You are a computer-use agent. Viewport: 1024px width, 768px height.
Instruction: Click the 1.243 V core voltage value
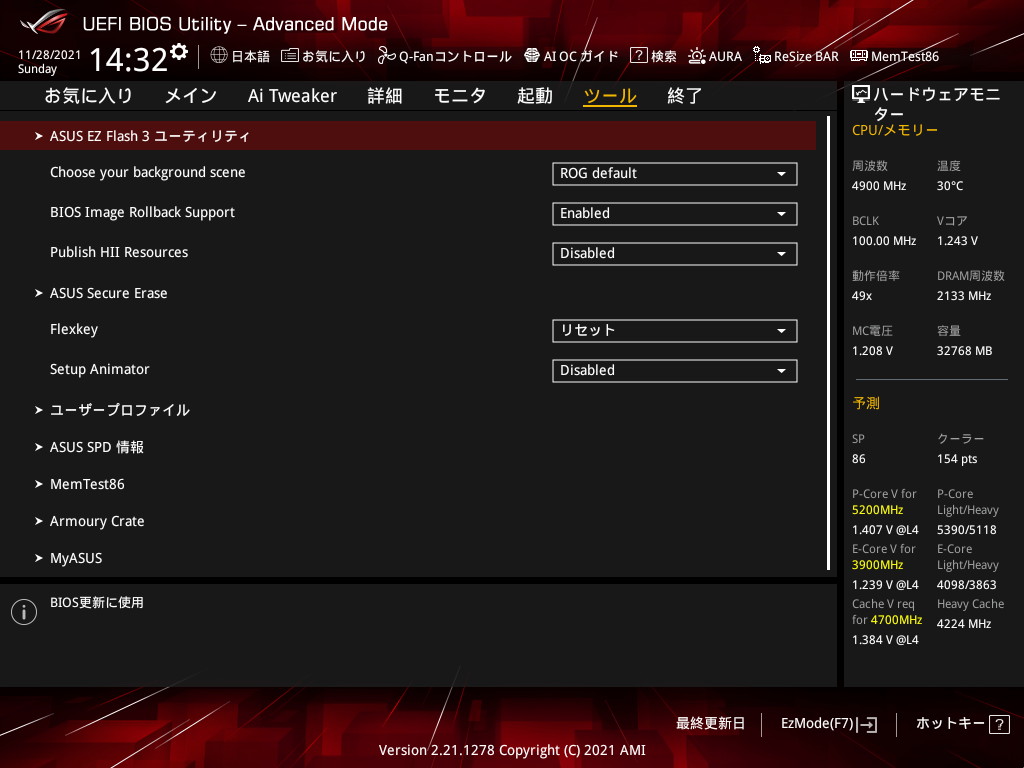pos(957,241)
